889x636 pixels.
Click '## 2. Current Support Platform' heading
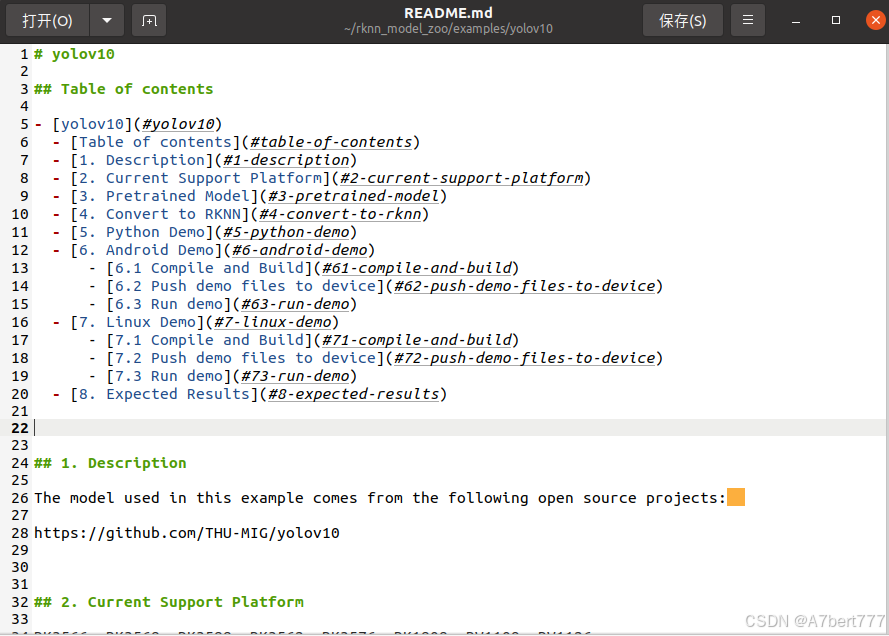tap(169, 603)
